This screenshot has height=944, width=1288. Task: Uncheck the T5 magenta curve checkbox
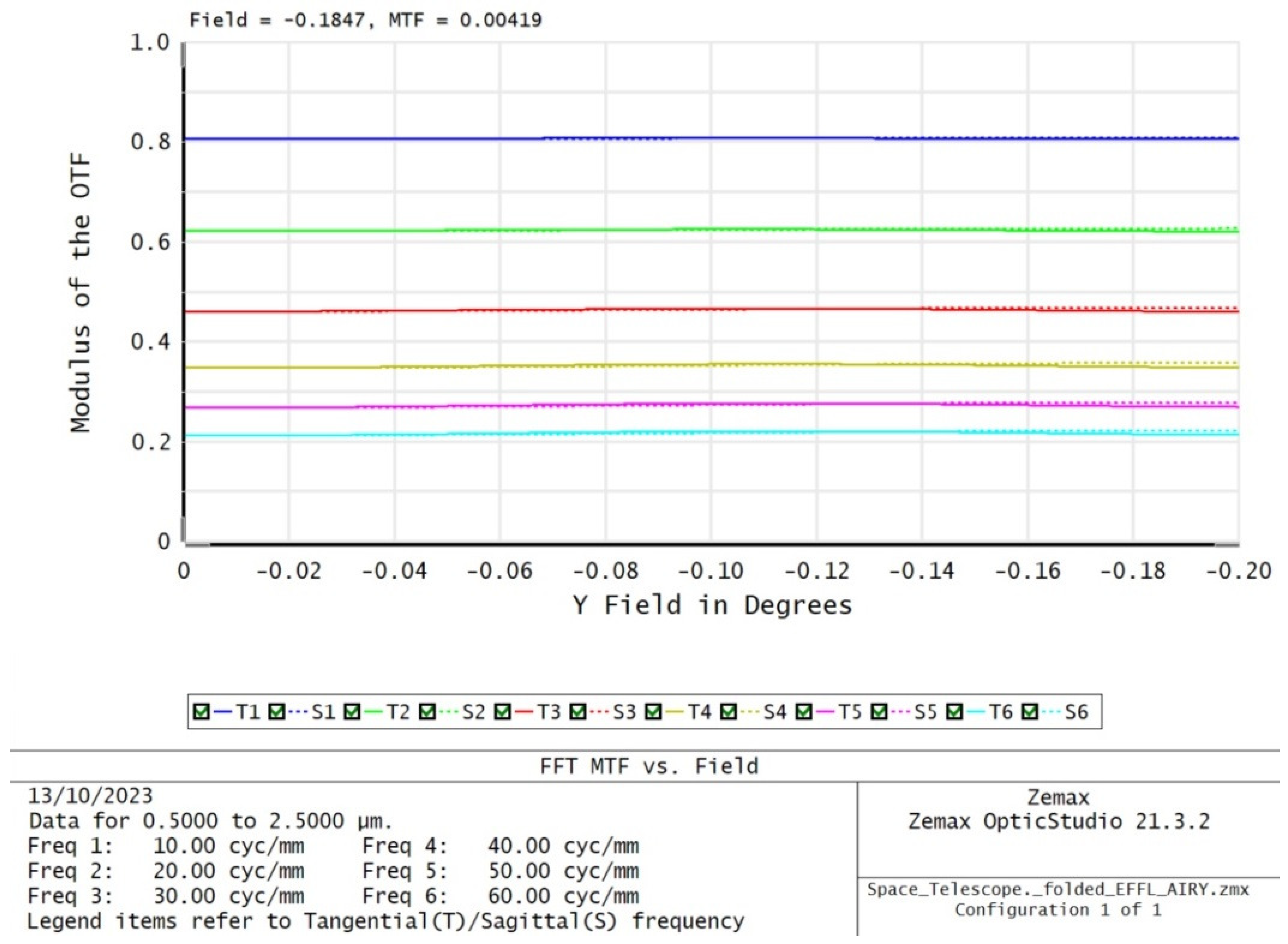tap(804, 712)
